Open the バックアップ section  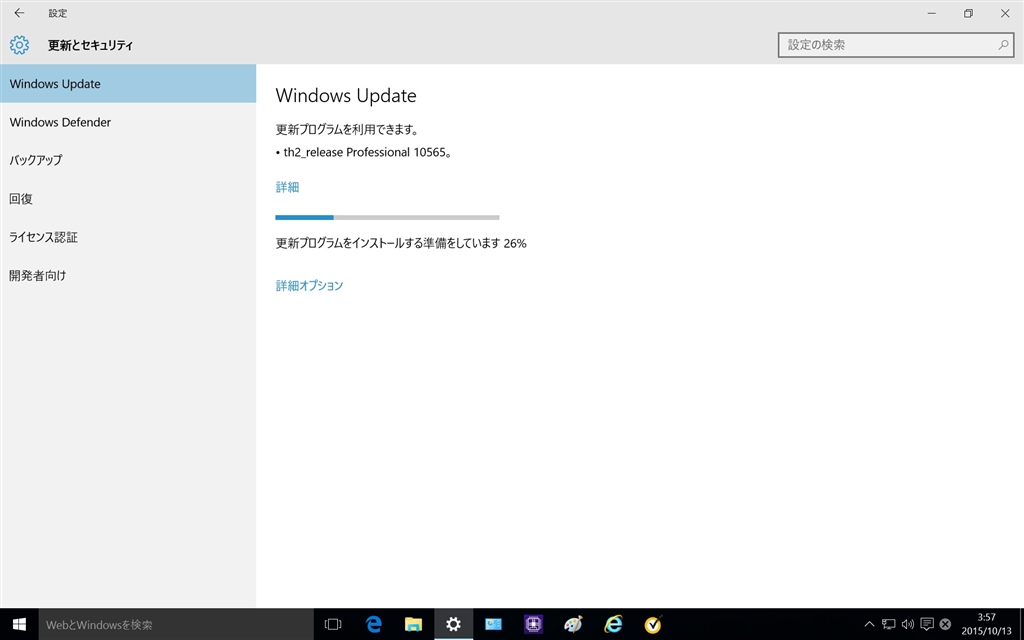(128, 160)
